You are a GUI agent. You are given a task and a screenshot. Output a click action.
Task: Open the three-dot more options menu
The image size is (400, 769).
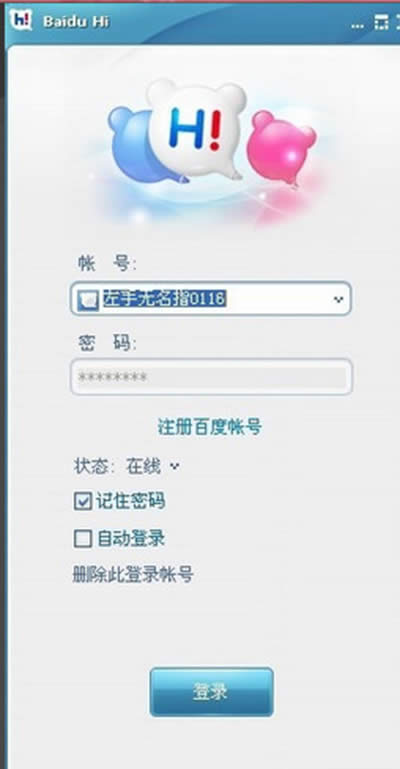[358, 26]
